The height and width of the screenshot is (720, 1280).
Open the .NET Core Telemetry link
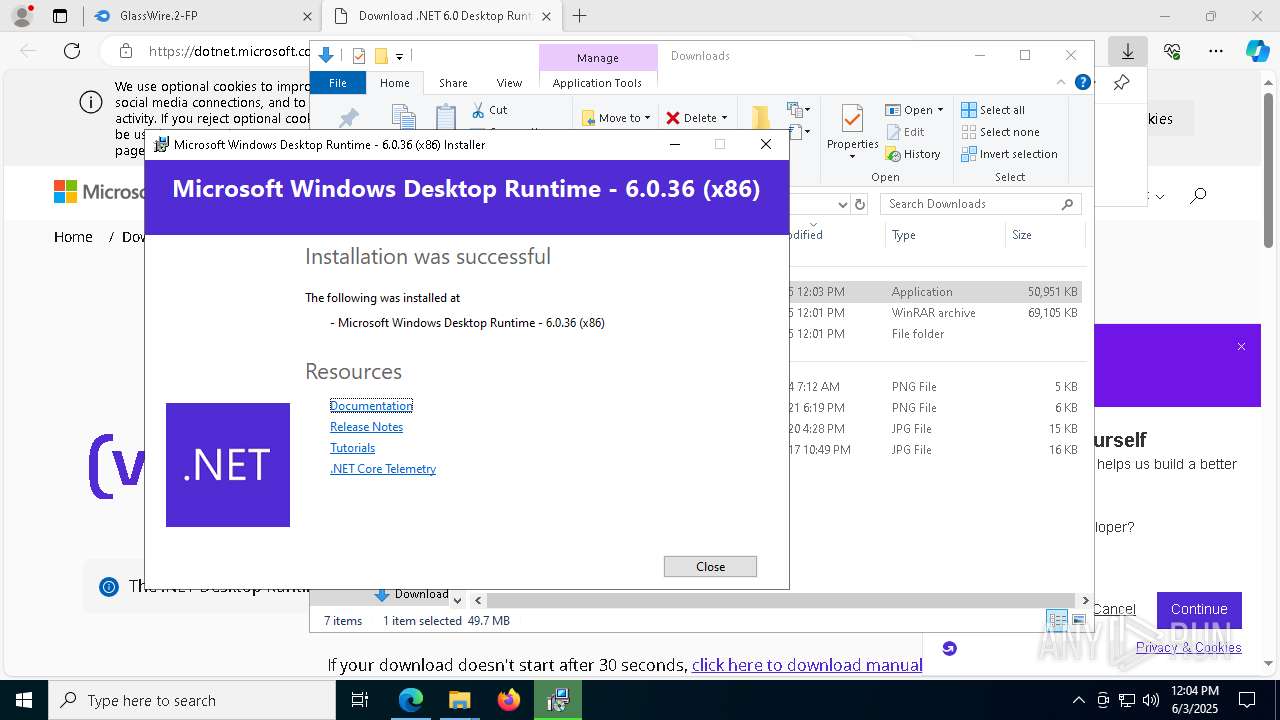(383, 469)
